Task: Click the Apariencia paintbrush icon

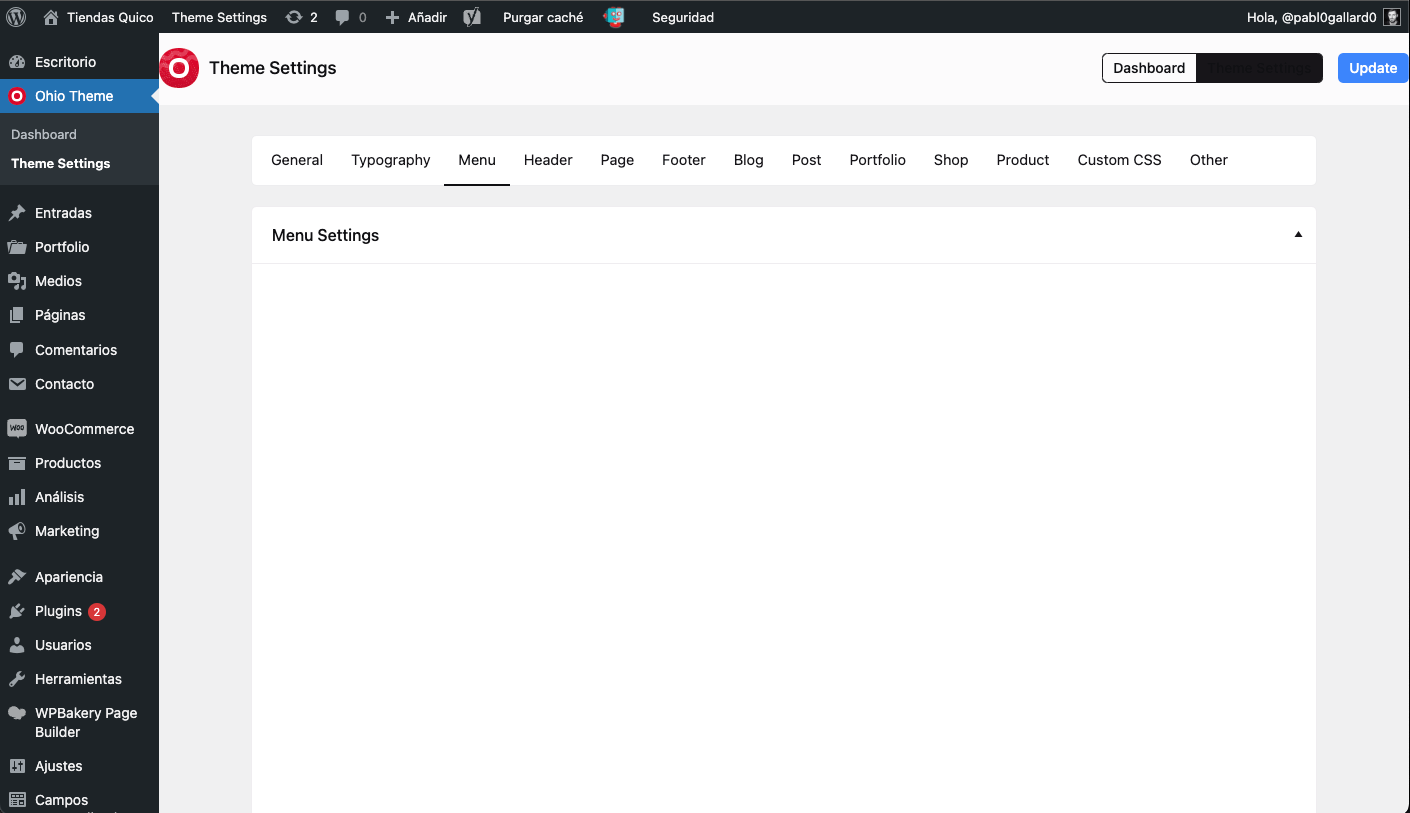Action: coord(17,577)
